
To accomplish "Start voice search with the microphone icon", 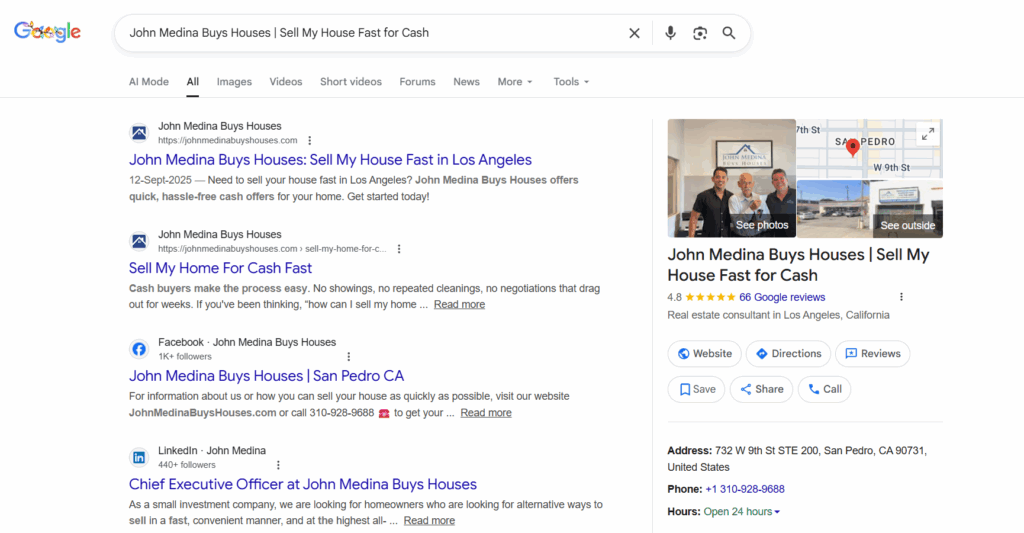I will [670, 33].
